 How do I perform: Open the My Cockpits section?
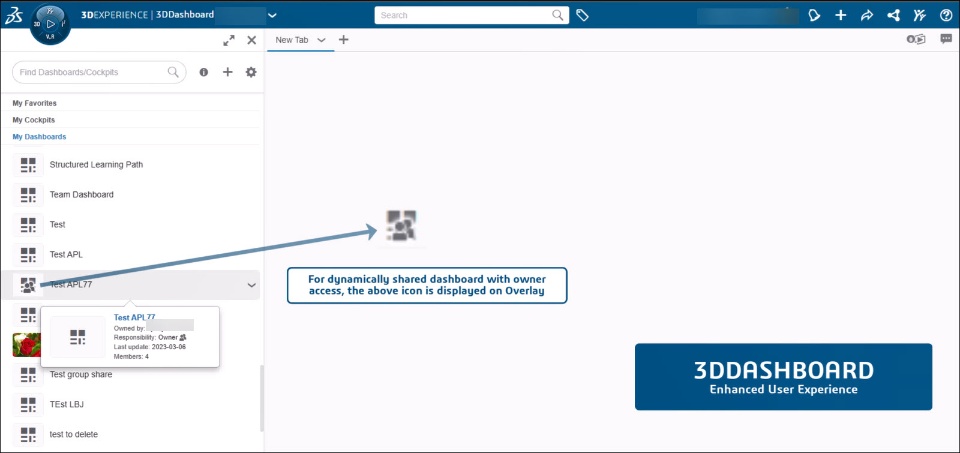tap(34, 120)
